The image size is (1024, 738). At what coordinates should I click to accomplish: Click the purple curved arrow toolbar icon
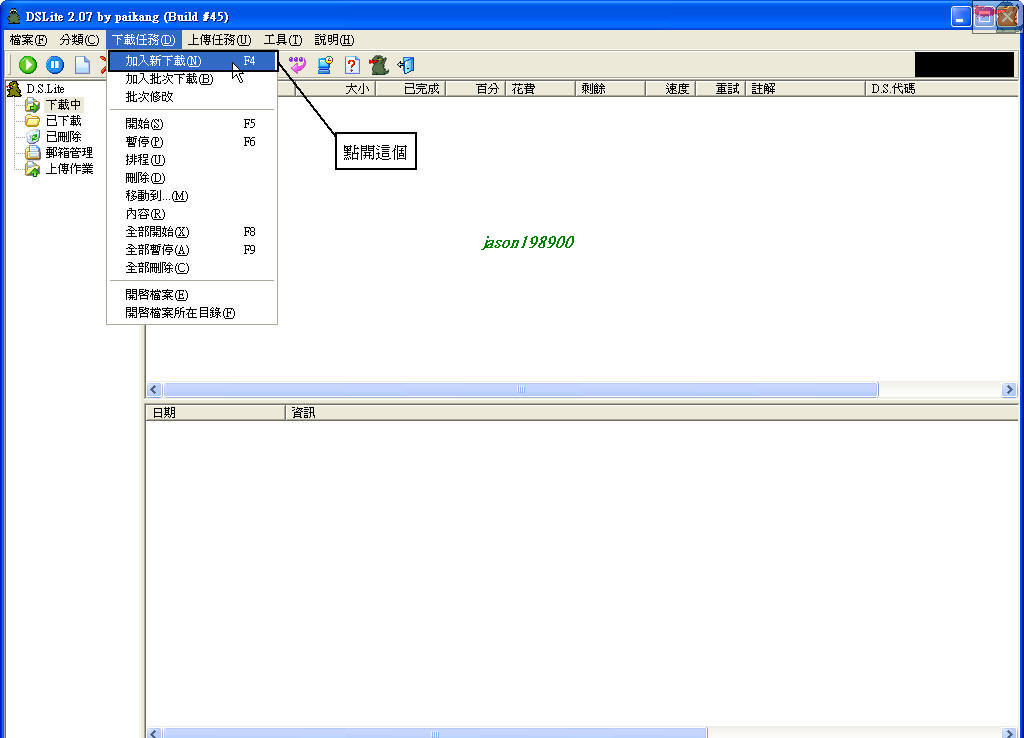pos(297,65)
